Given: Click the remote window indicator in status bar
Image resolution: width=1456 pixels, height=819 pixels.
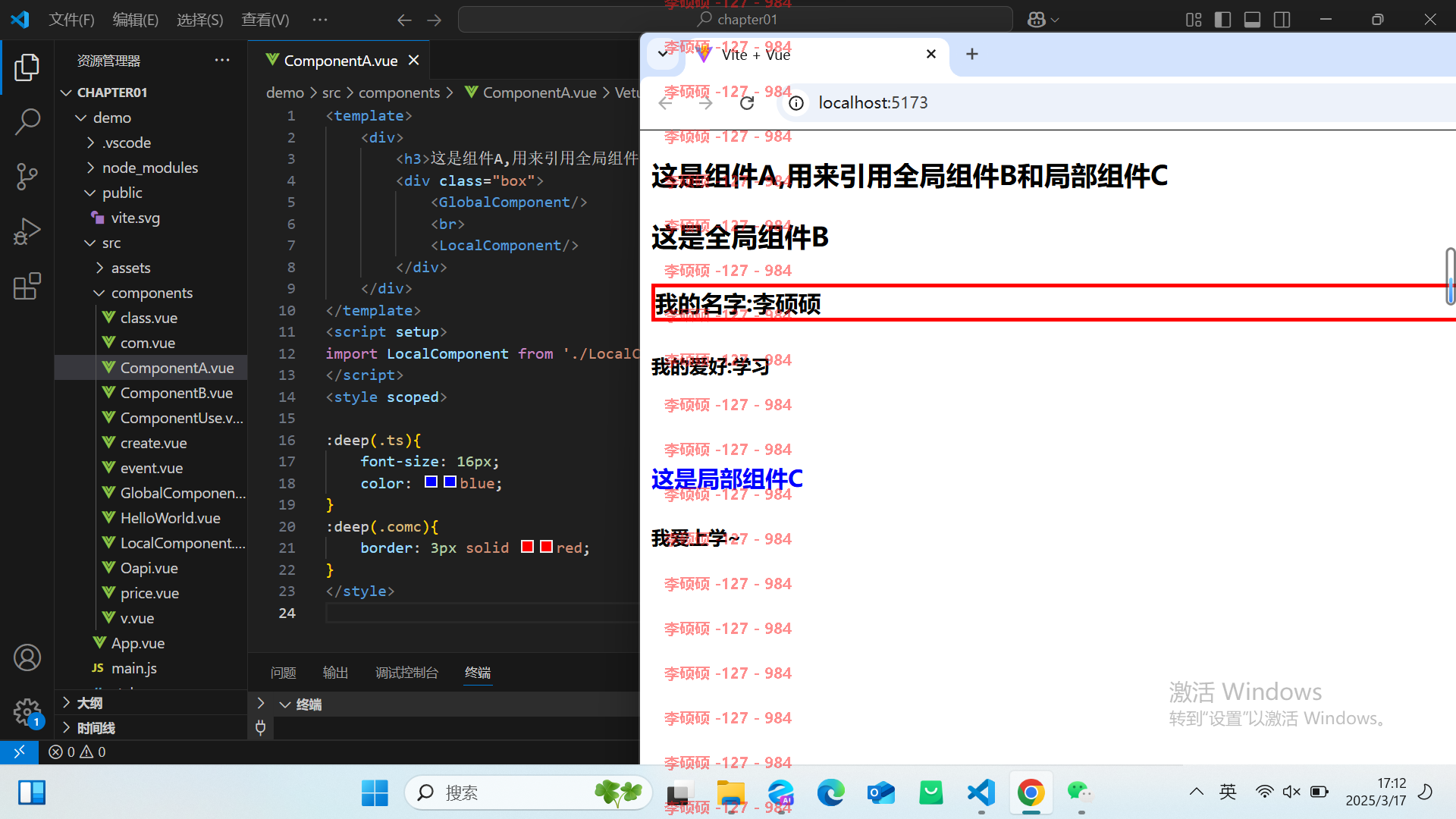Looking at the screenshot, I should (x=19, y=752).
